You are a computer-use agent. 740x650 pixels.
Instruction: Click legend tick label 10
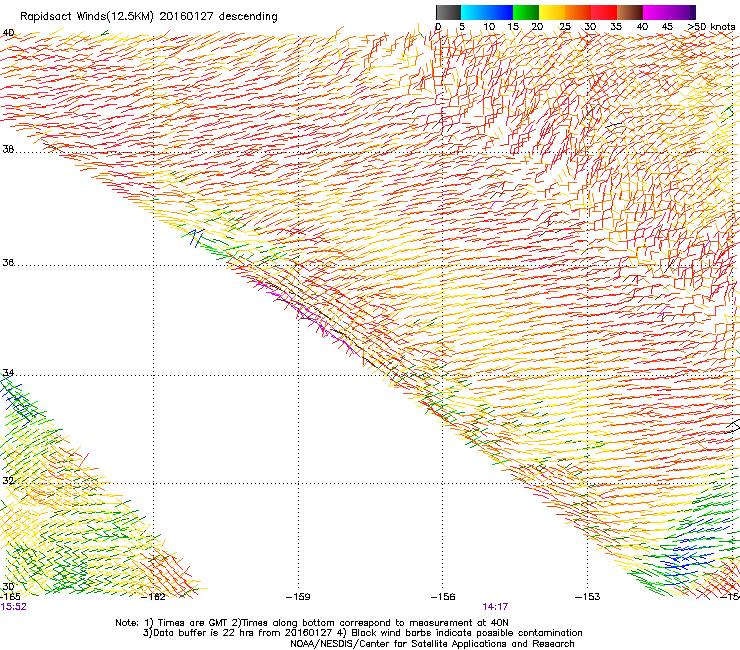pyautogui.click(x=489, y=27)
